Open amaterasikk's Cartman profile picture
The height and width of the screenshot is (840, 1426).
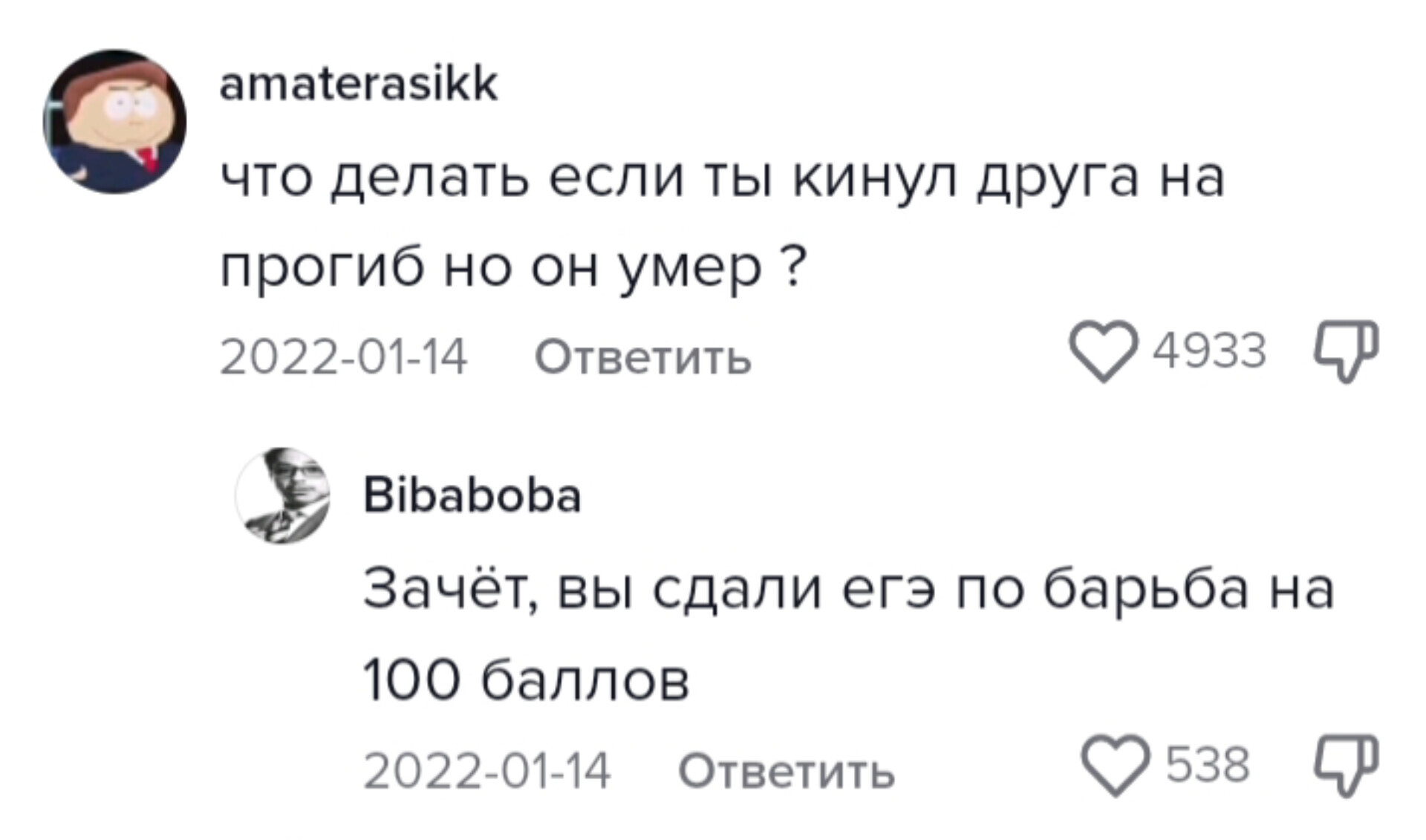[x=115, y=121]
